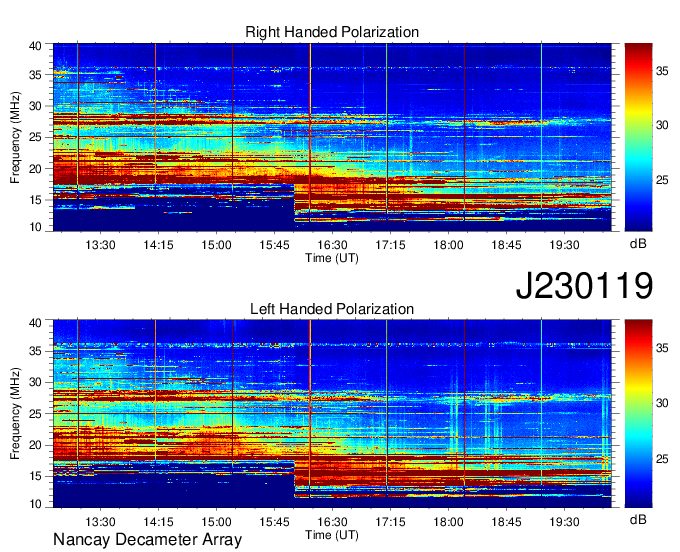Click the 16:30 time tick on Right Handed plot
This screenshot has width=680, height=552.
[x=332, y=245]
